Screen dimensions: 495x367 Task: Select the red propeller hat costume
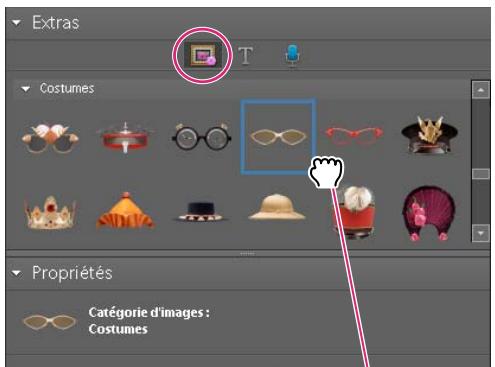tap(125, 138)
